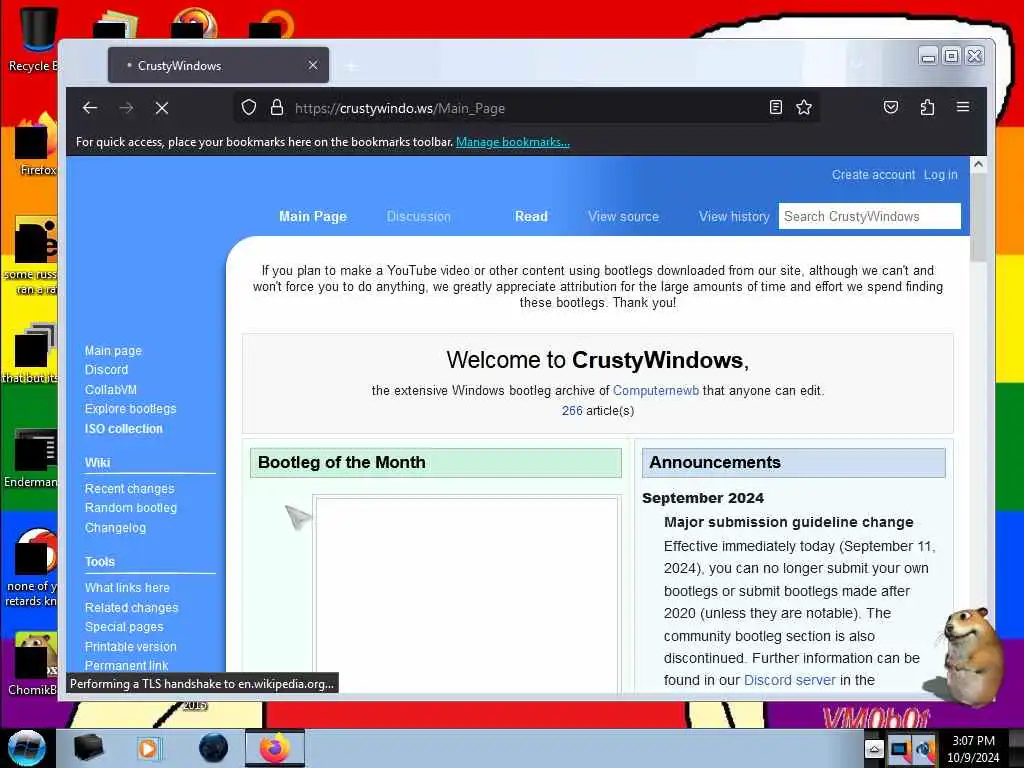
Task: Close the CrustyWindows tab
Action: [313, 65]
